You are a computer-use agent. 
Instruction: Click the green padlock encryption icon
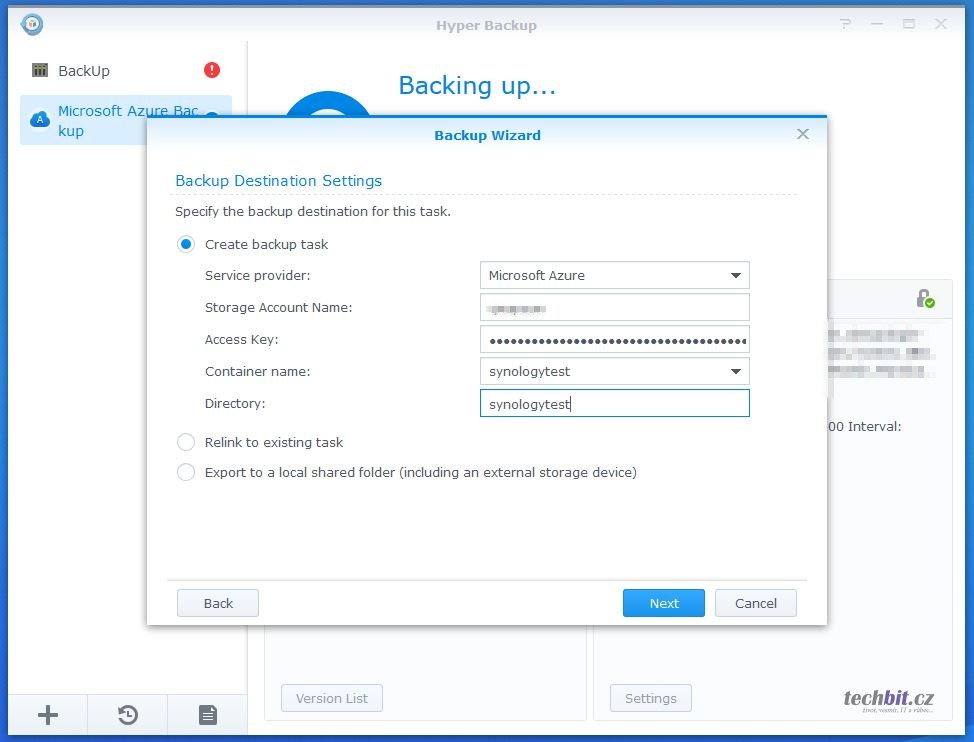coord(925,298)
